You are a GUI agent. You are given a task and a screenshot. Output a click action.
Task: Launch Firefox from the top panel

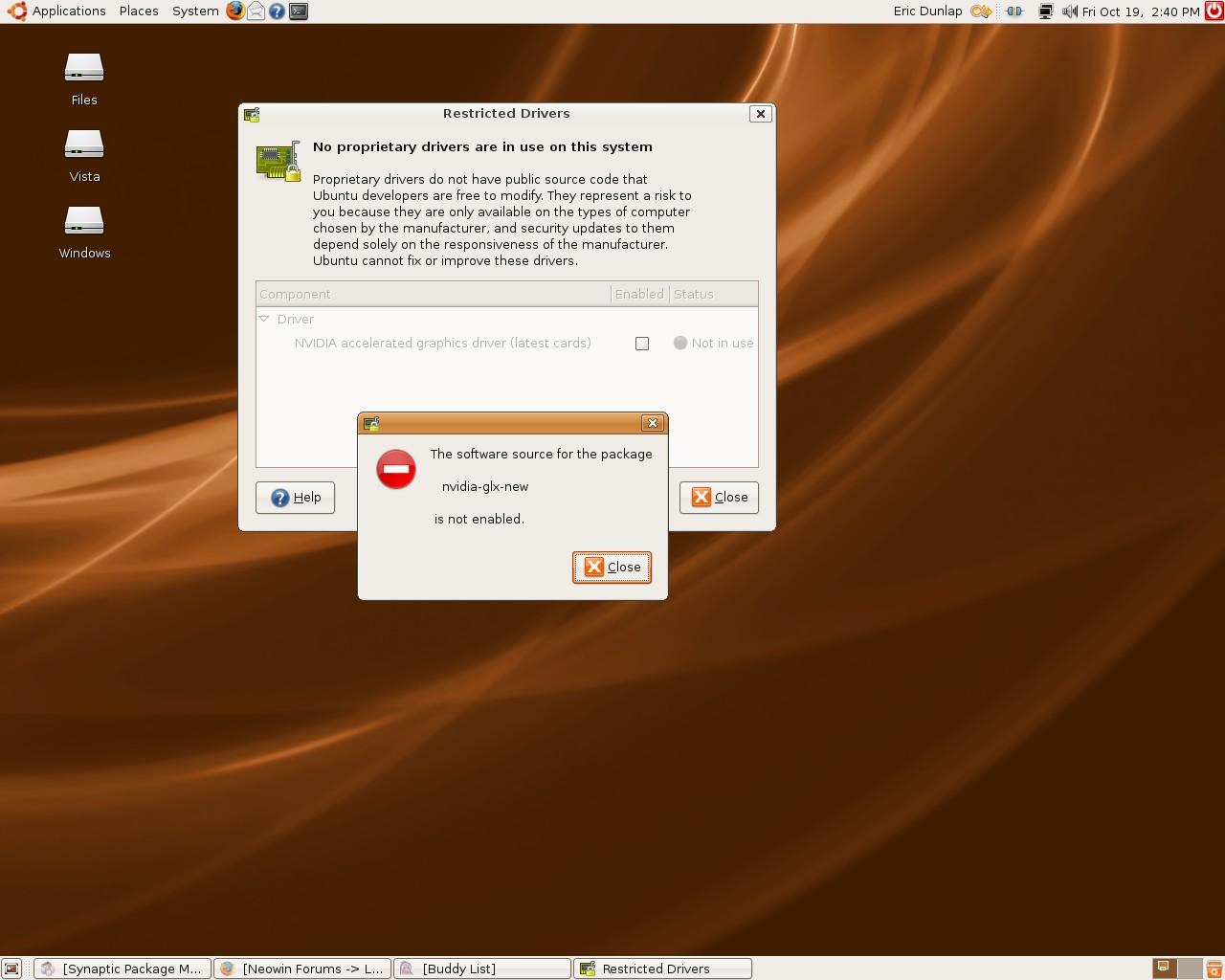pos(234,11)
